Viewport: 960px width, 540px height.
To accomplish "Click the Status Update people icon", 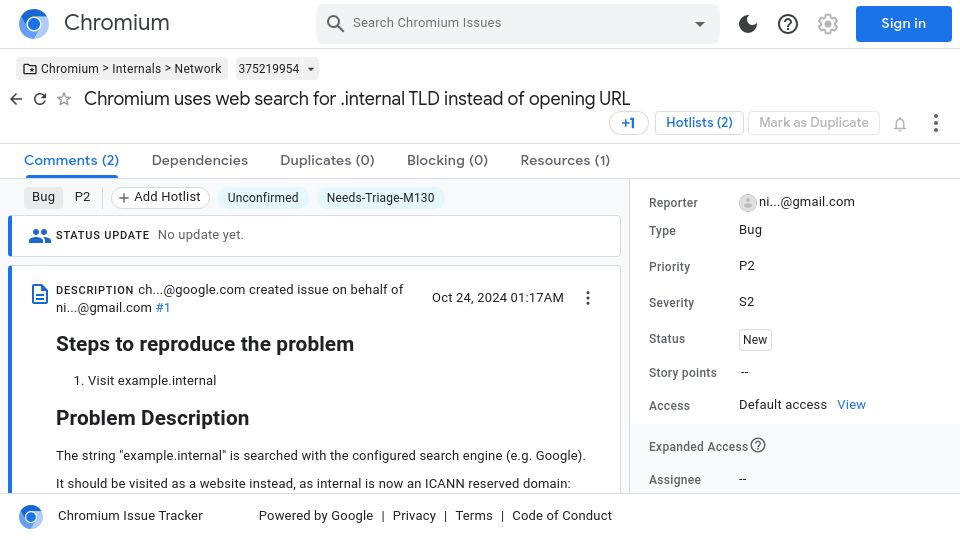I will coord(40,235).
